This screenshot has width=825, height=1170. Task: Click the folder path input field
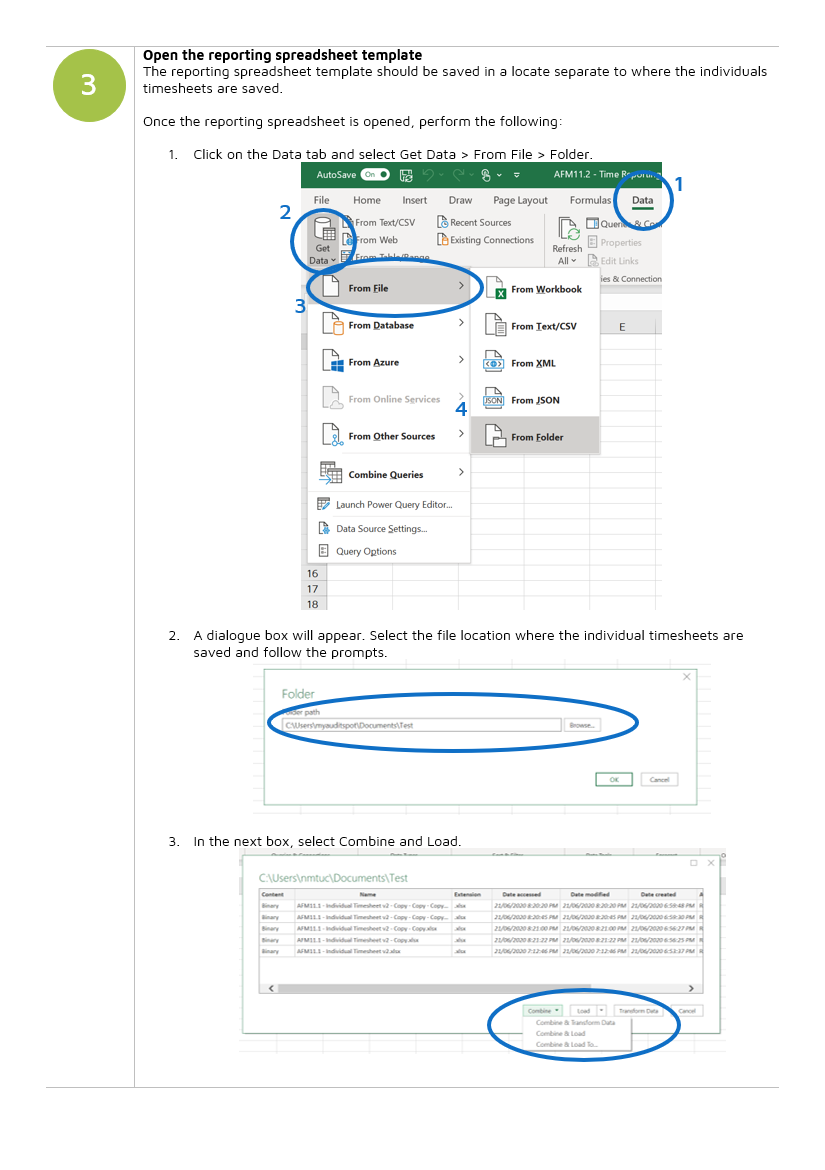click(420, 723)
